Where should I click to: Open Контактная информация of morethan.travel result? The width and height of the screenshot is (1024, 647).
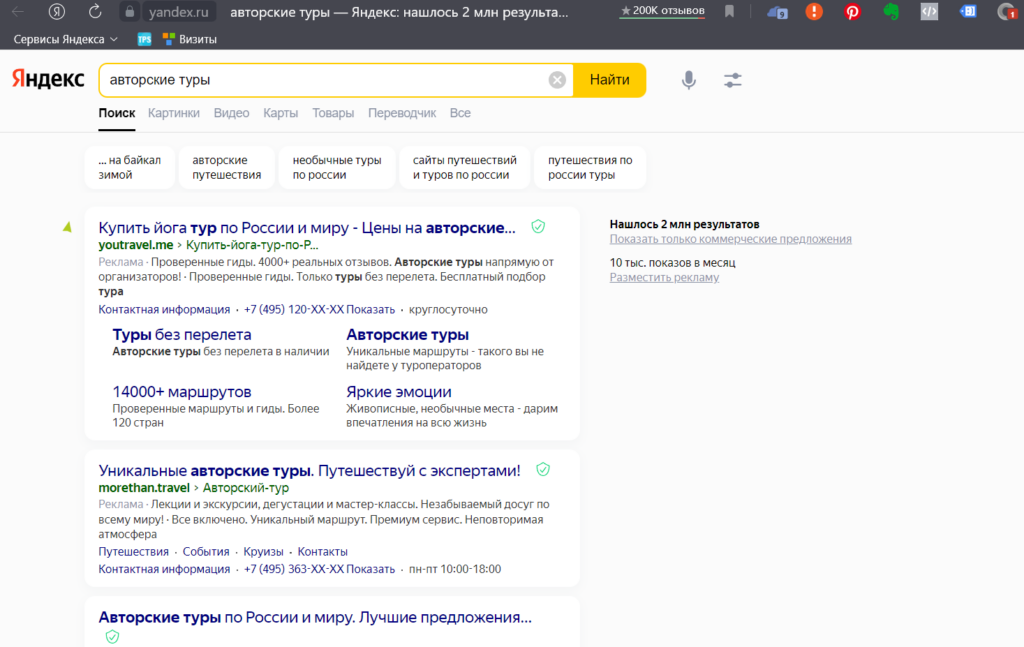[164, 569]
